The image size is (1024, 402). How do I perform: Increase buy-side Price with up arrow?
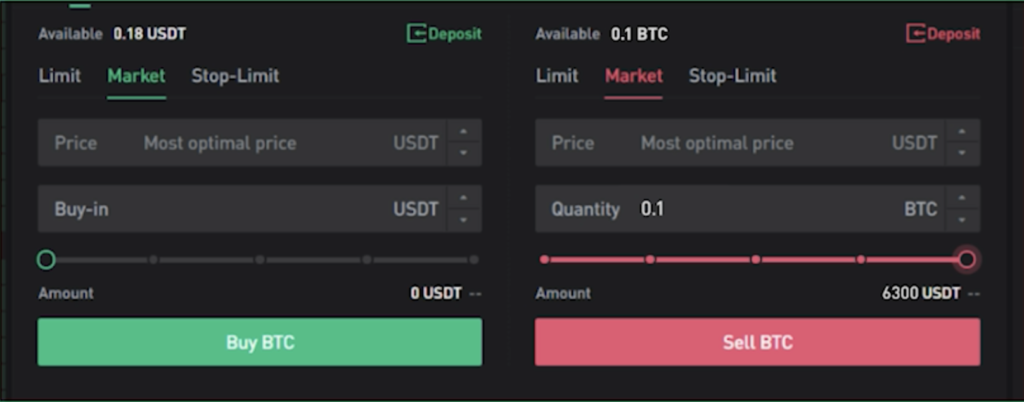[x=463, y=132]
